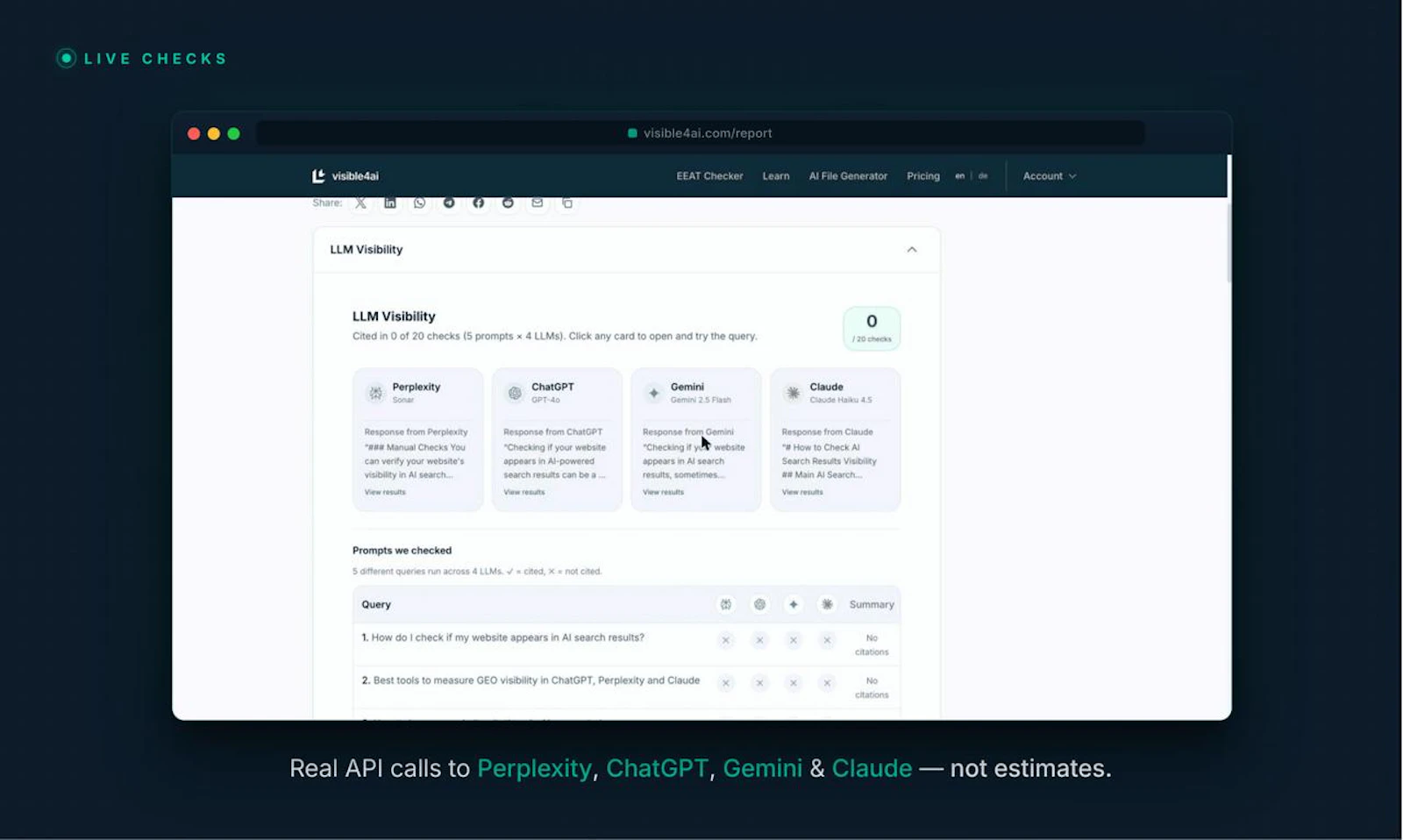View results in the Perplexity card
The height and width of the screenshot is (840, 1403).
tap(385, 492)
